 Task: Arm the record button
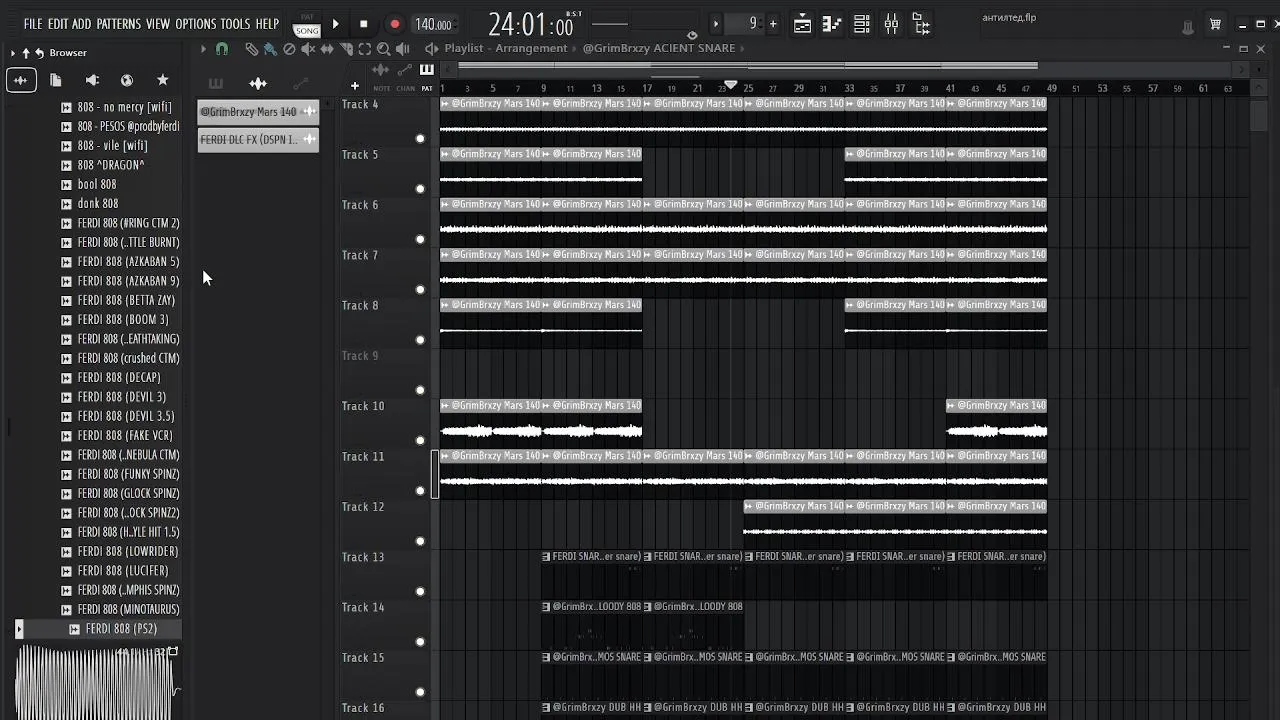[x=394, y=24]
